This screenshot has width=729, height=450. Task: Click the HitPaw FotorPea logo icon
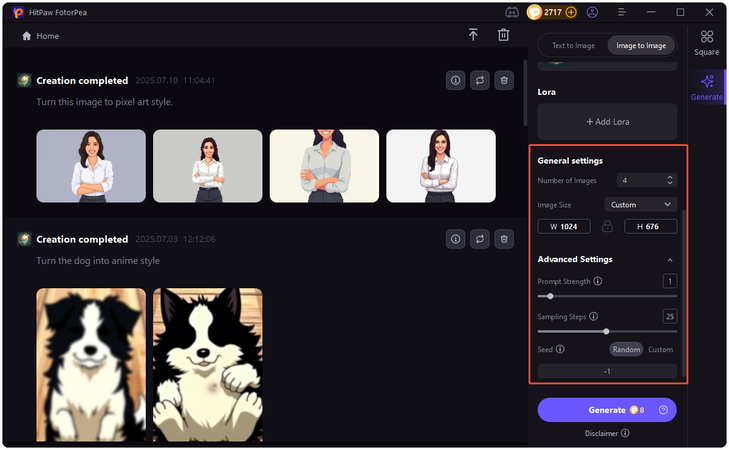(x=18, y=13)
